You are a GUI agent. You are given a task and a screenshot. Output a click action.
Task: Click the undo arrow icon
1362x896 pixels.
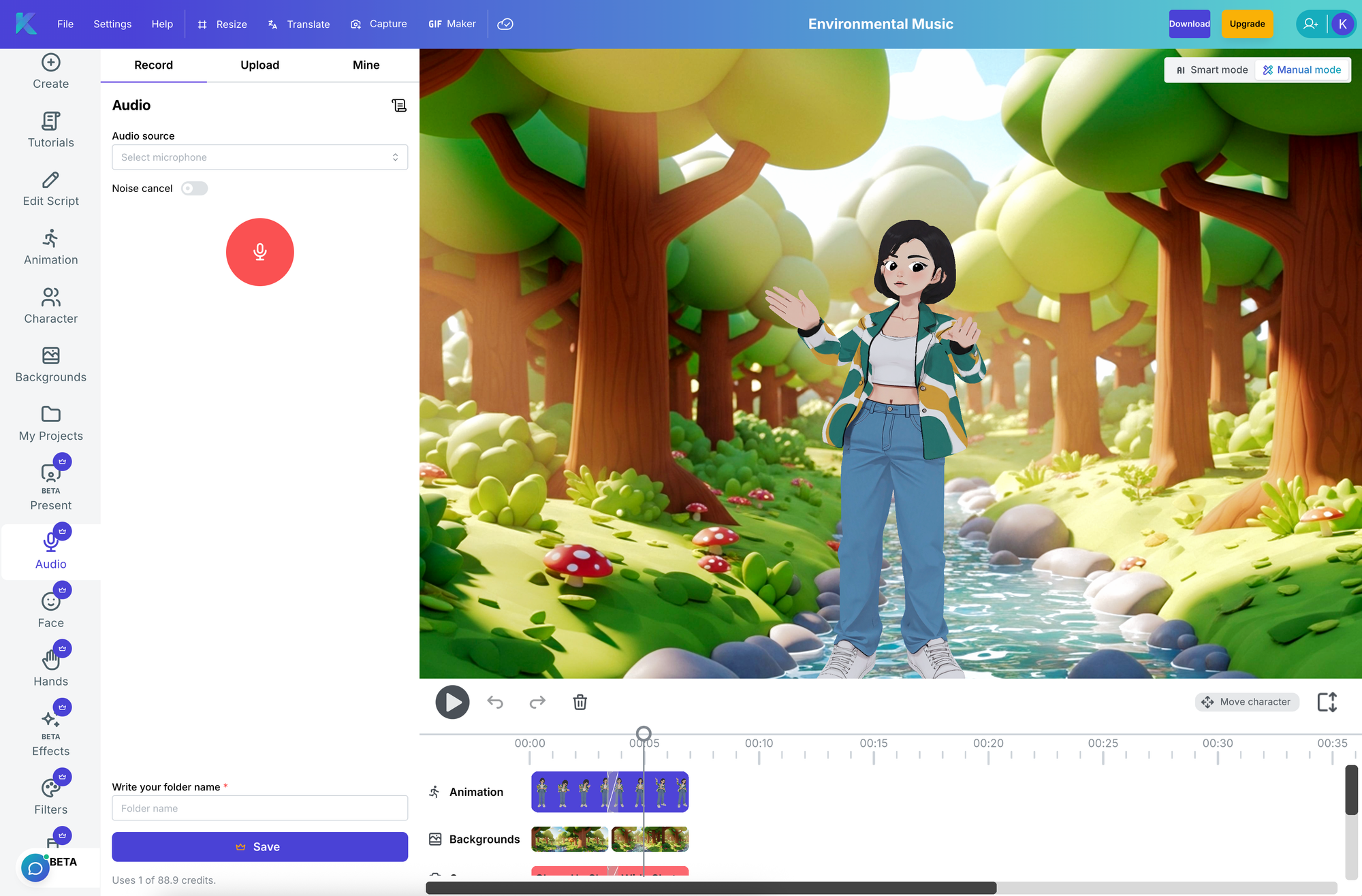(495, 702)
